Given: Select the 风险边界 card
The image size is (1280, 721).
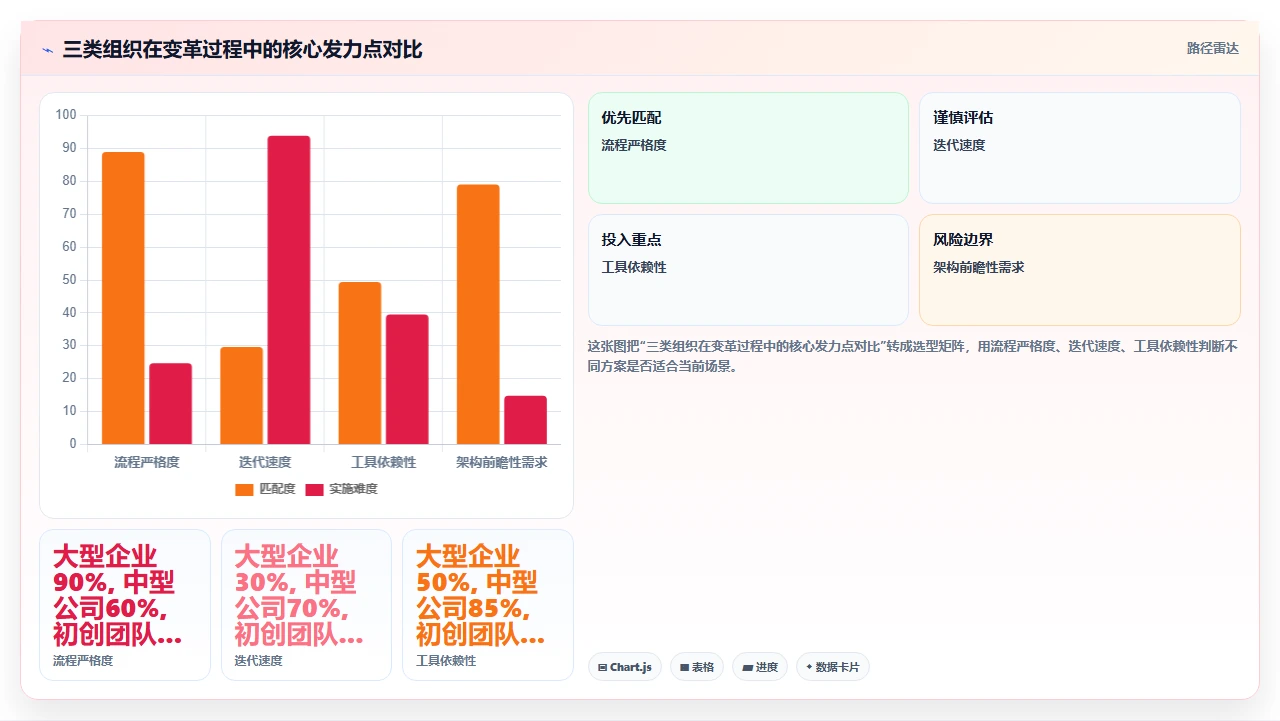Looking at the screenshot, I should 1080,270.
